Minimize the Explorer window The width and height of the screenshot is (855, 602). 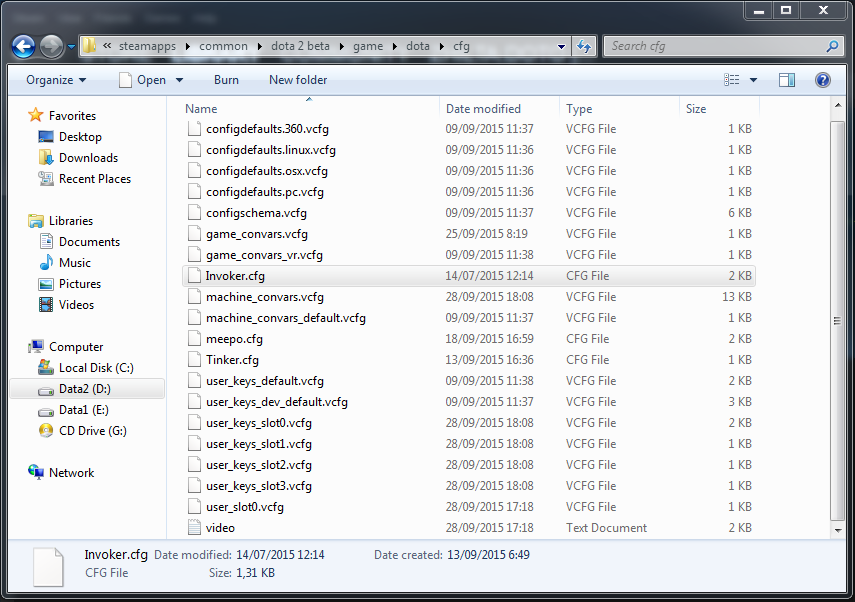[x=758, y=10]
